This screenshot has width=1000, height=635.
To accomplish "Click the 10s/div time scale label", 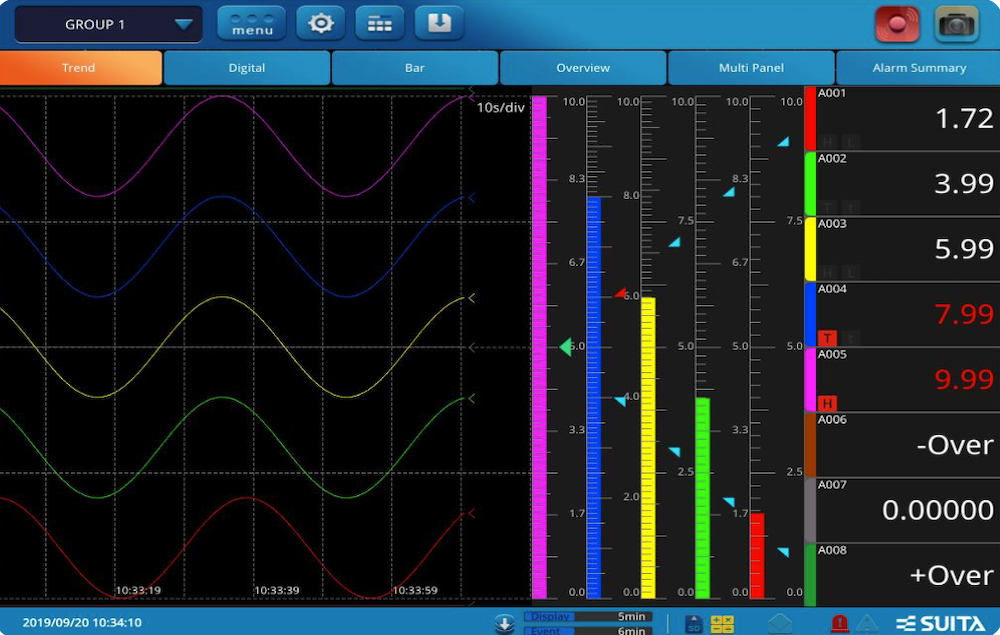I will tap(501, 107).
